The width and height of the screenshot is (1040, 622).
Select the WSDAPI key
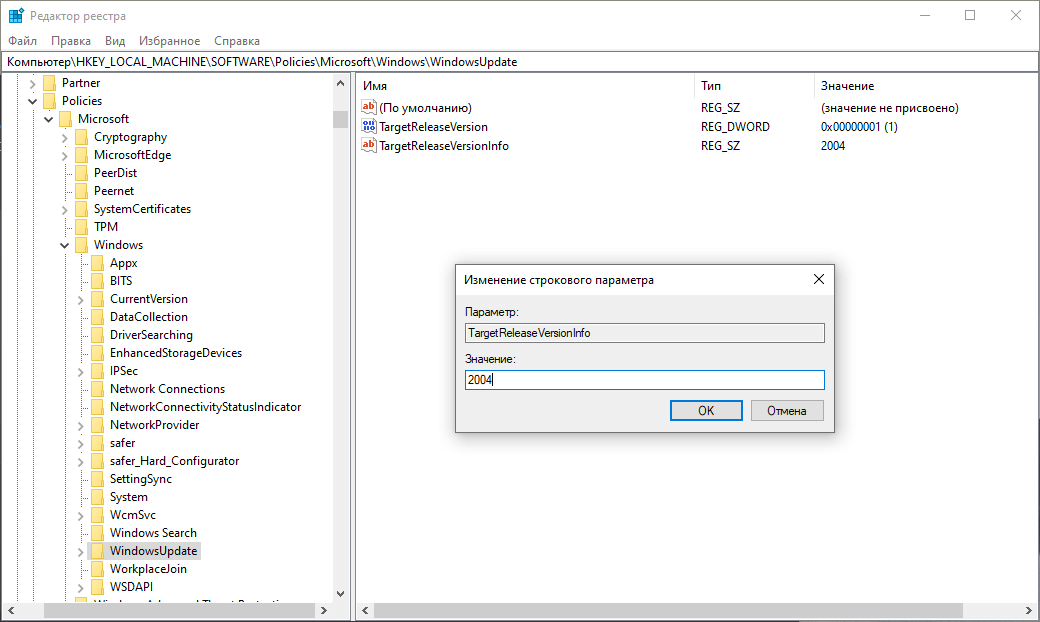point(131,586)
